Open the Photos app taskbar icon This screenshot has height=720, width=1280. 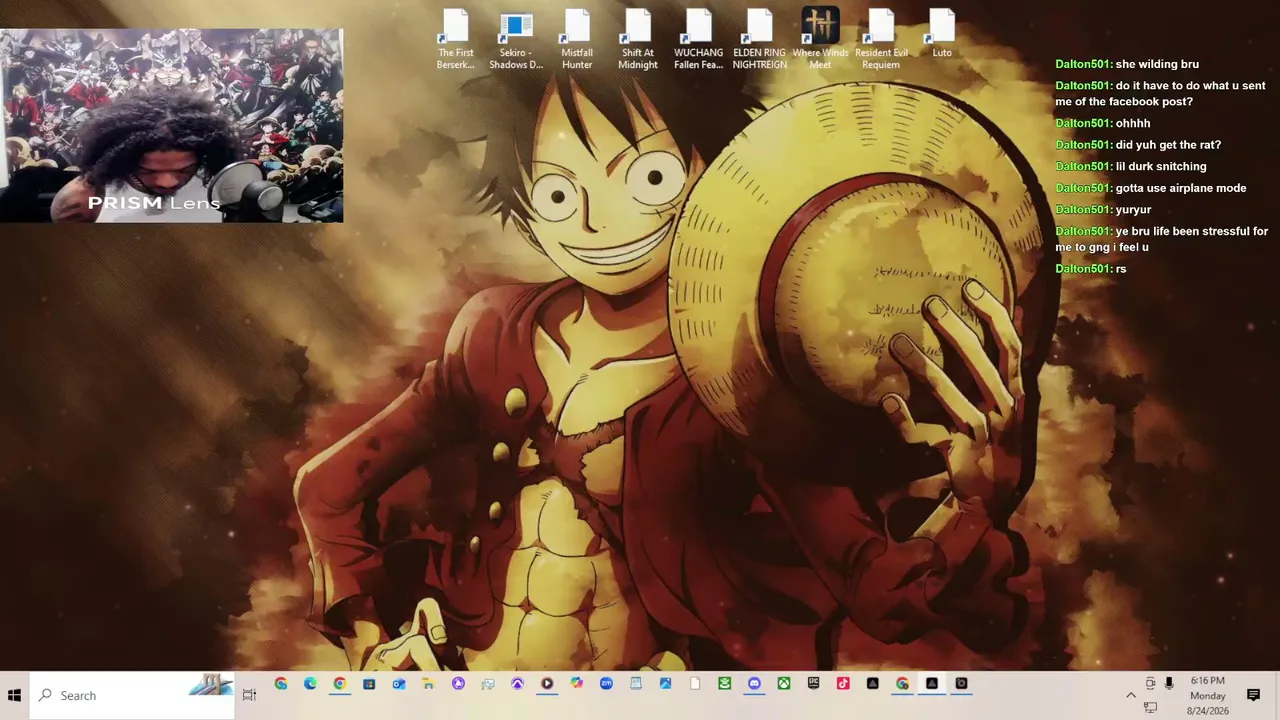point(665,684)
